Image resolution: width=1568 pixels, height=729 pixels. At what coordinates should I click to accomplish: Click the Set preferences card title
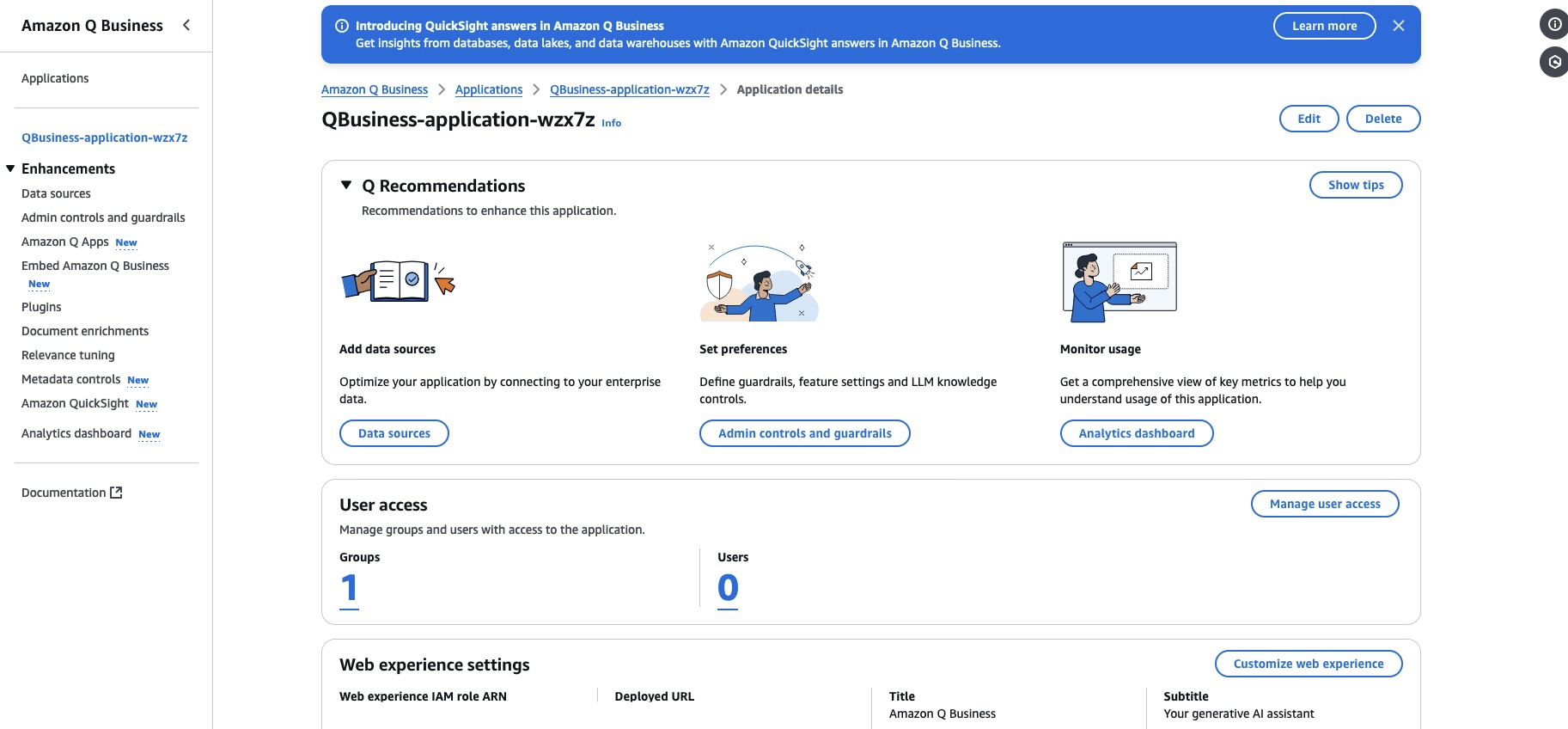[x=743, y=349]
